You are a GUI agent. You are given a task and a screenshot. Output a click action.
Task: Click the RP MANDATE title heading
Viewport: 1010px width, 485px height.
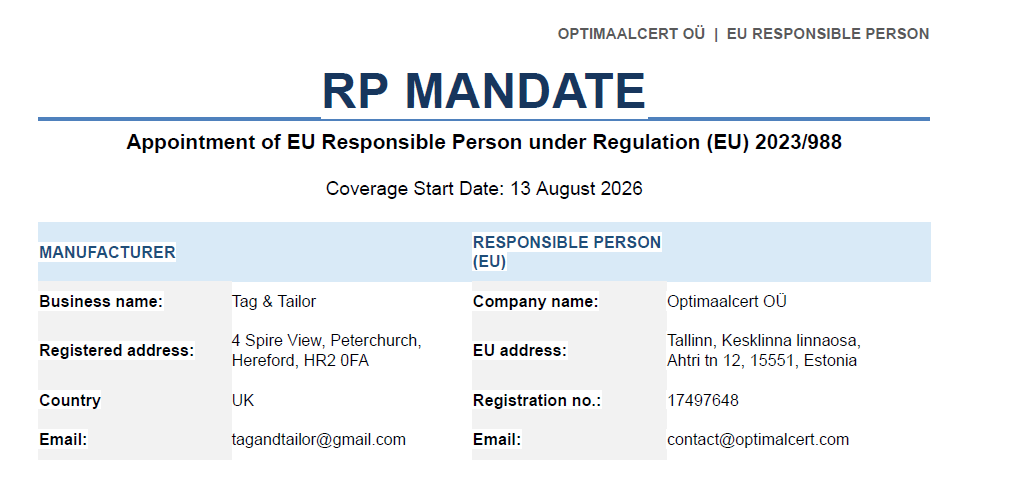click(484, 90)
